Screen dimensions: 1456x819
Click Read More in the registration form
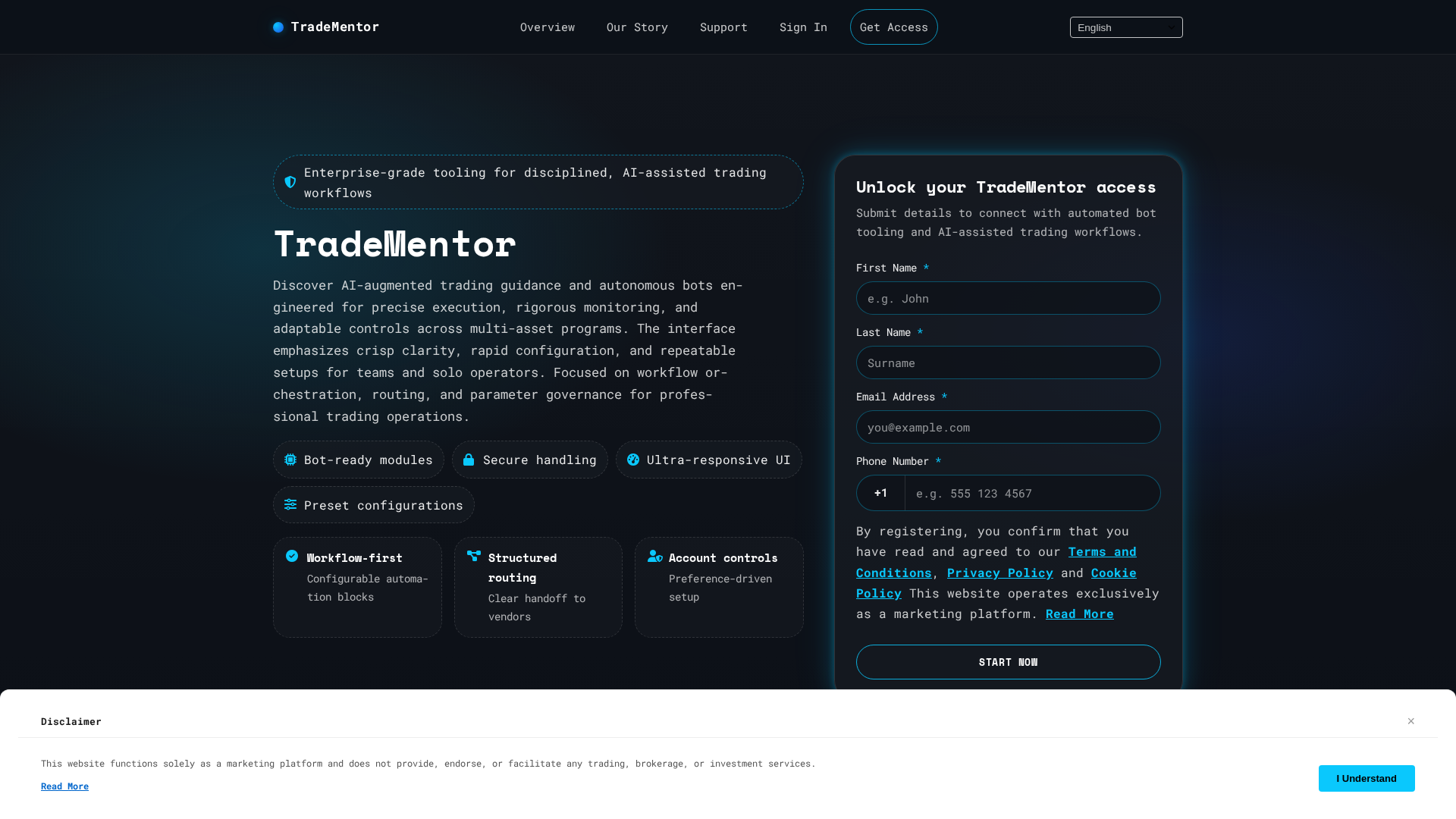coord(1080,613)
